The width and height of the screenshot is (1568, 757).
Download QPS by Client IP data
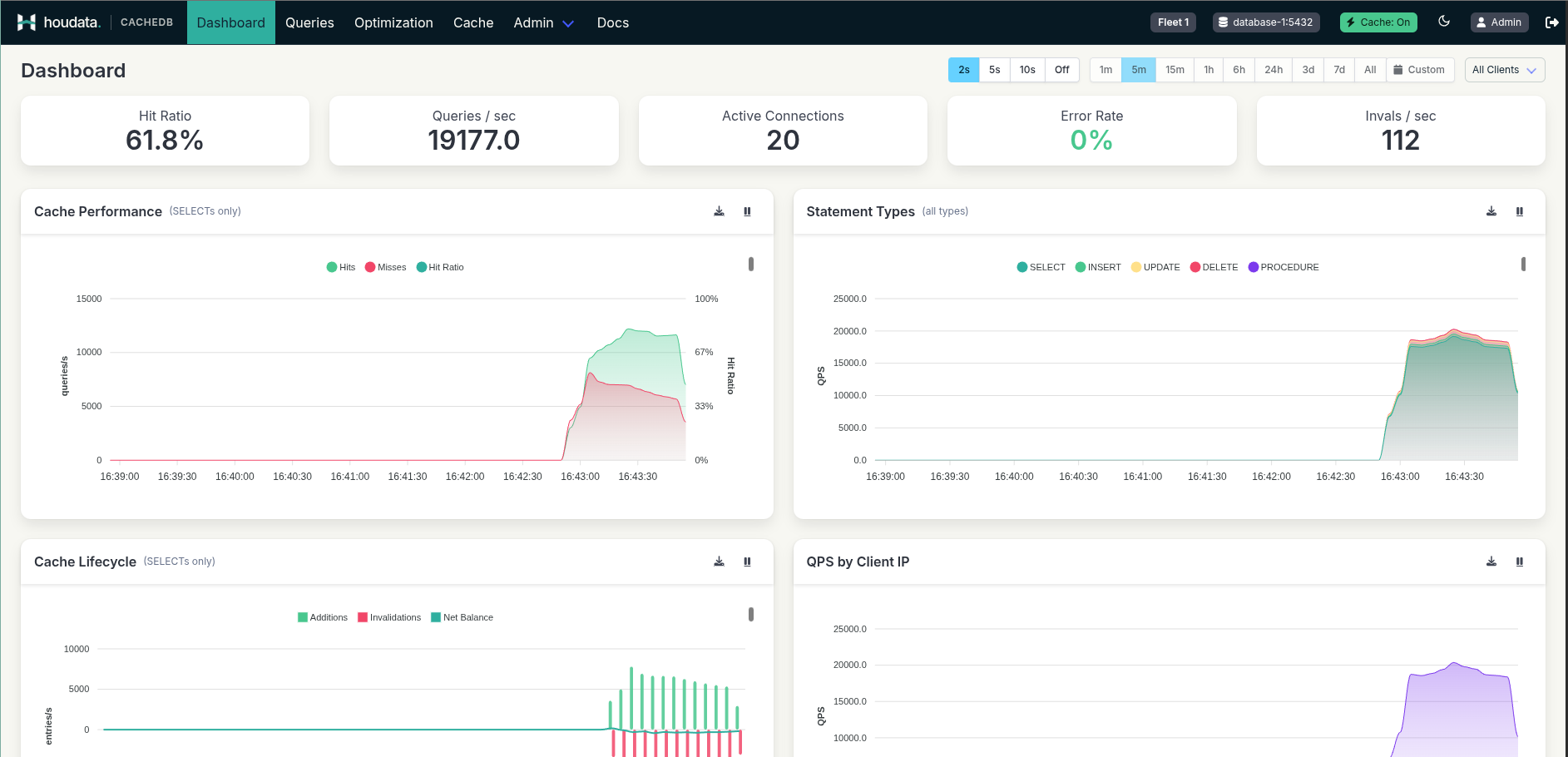coord(1491,562)
